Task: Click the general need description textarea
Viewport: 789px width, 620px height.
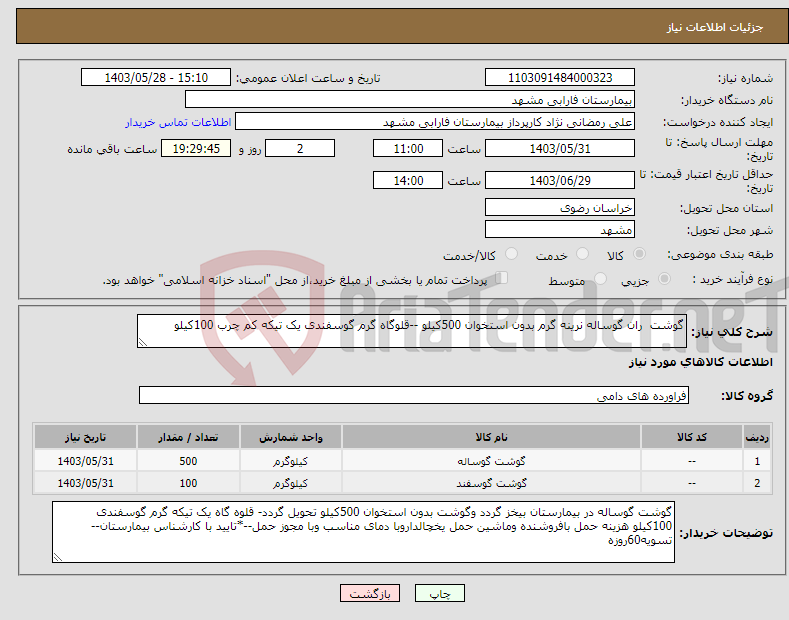Action: point(412,331)
